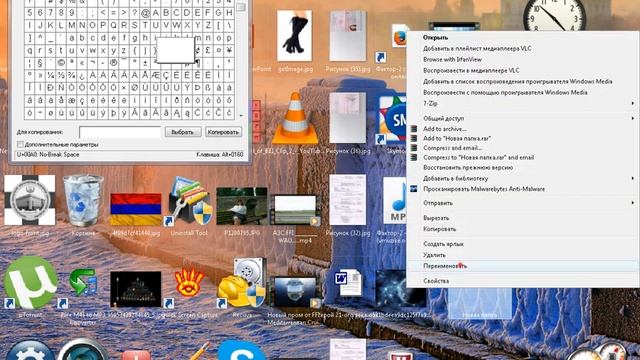Choose Воспроизвести с помощью проигрывателя Windows Media
The height and width of the screenshot is (360, 640).
pyautogui.click(x=522, y=93)
